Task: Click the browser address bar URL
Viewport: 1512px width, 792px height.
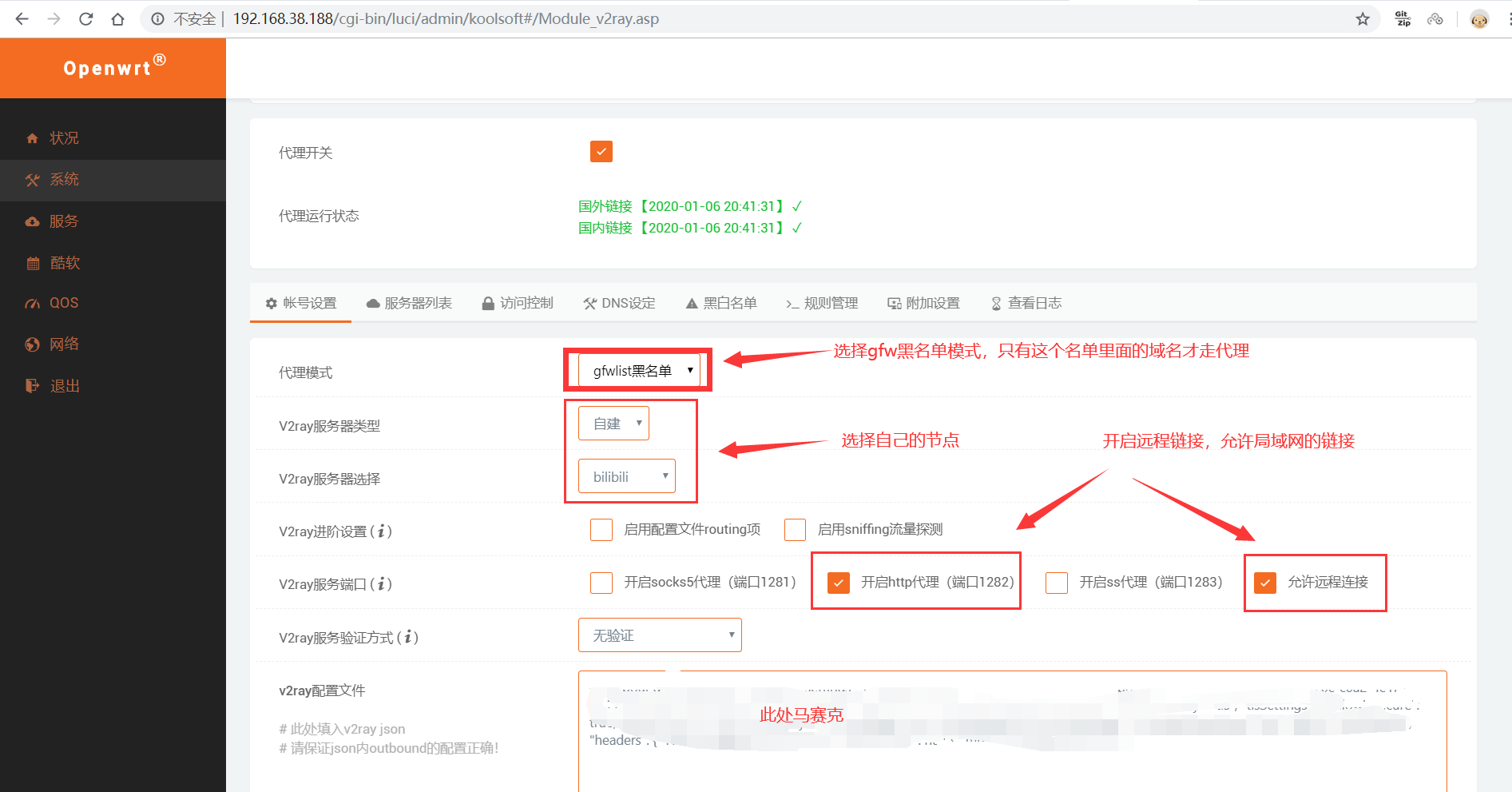Action: click(446, 19)
